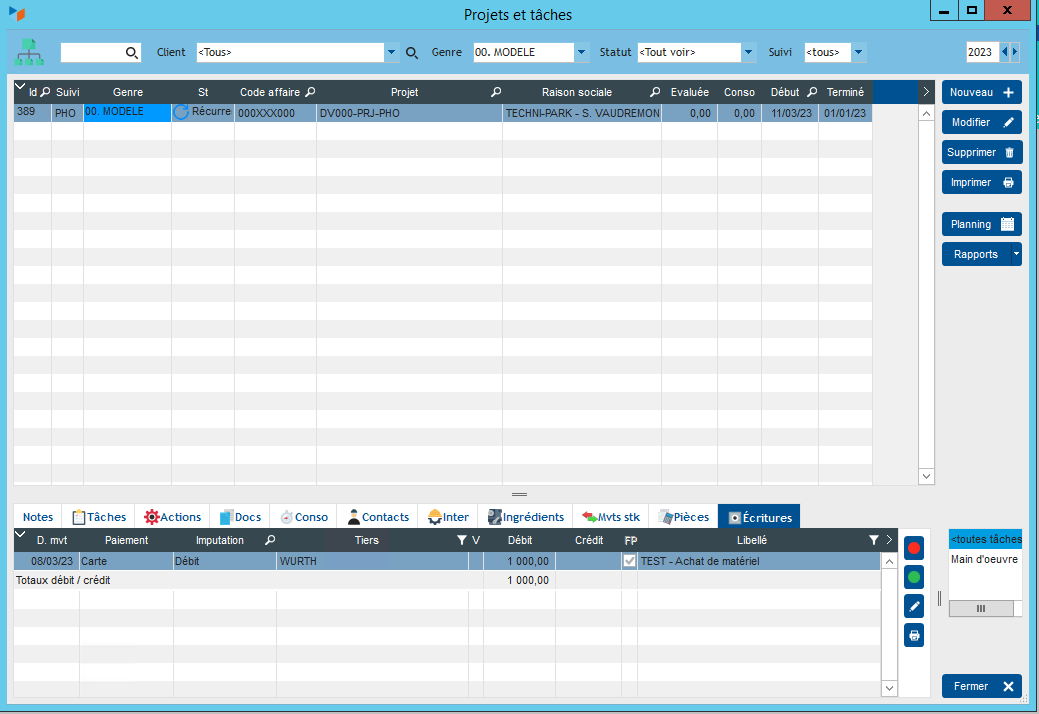The height and width of the screenshot is (714, 1039).
Task: Click the printer icon beside entries table
Action: point(913,634)
